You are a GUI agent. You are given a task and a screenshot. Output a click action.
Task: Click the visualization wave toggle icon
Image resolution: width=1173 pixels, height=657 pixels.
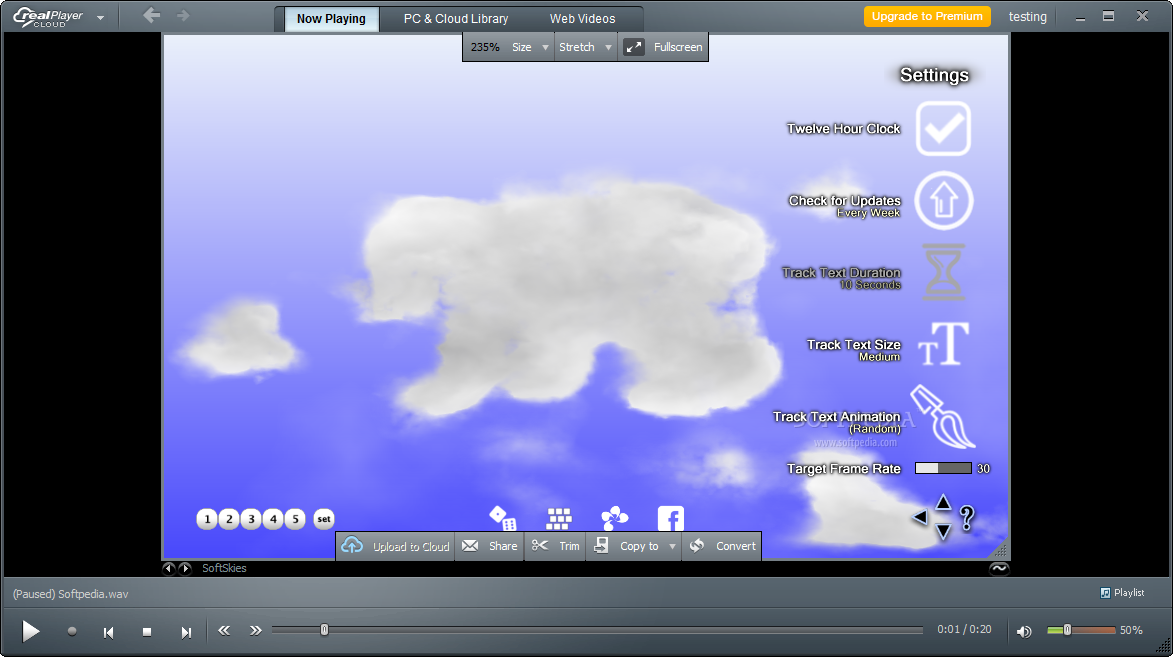coord(999,568)
